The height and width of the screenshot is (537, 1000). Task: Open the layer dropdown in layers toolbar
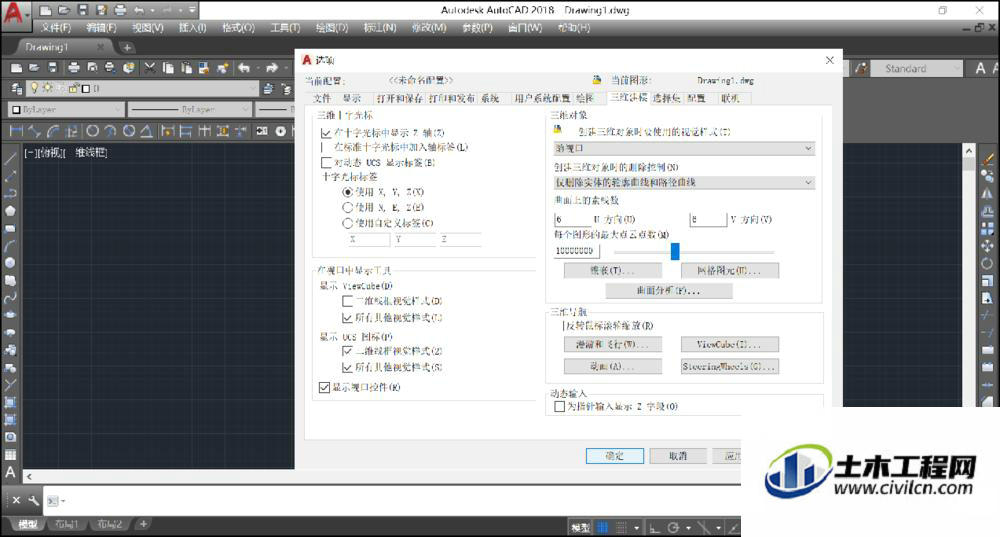tap(143, 89)
